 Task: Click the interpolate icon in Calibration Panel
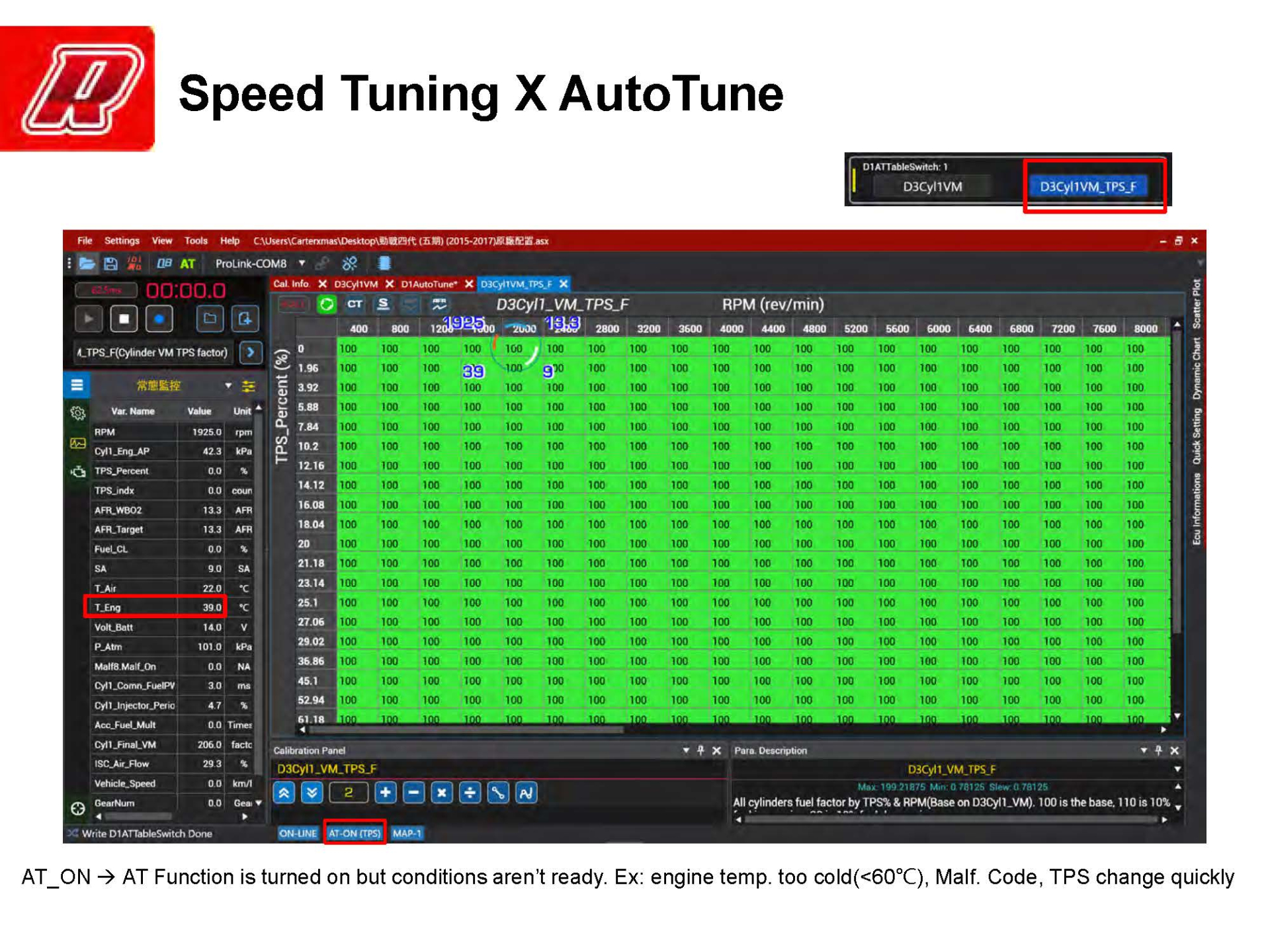[499, 792]
